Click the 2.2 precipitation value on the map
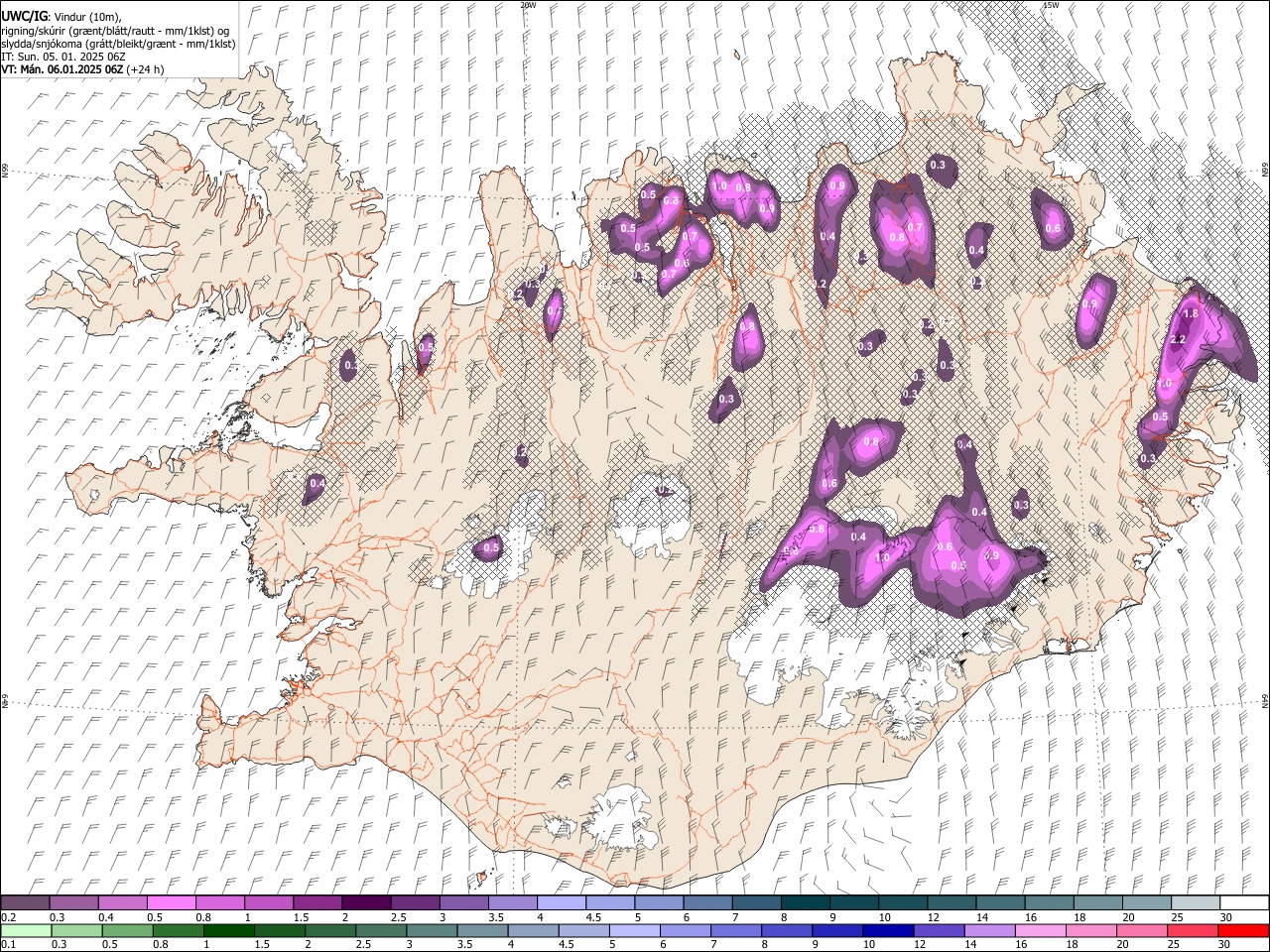The width and height of the screenshot is (1270, 952). point(1179,339)
